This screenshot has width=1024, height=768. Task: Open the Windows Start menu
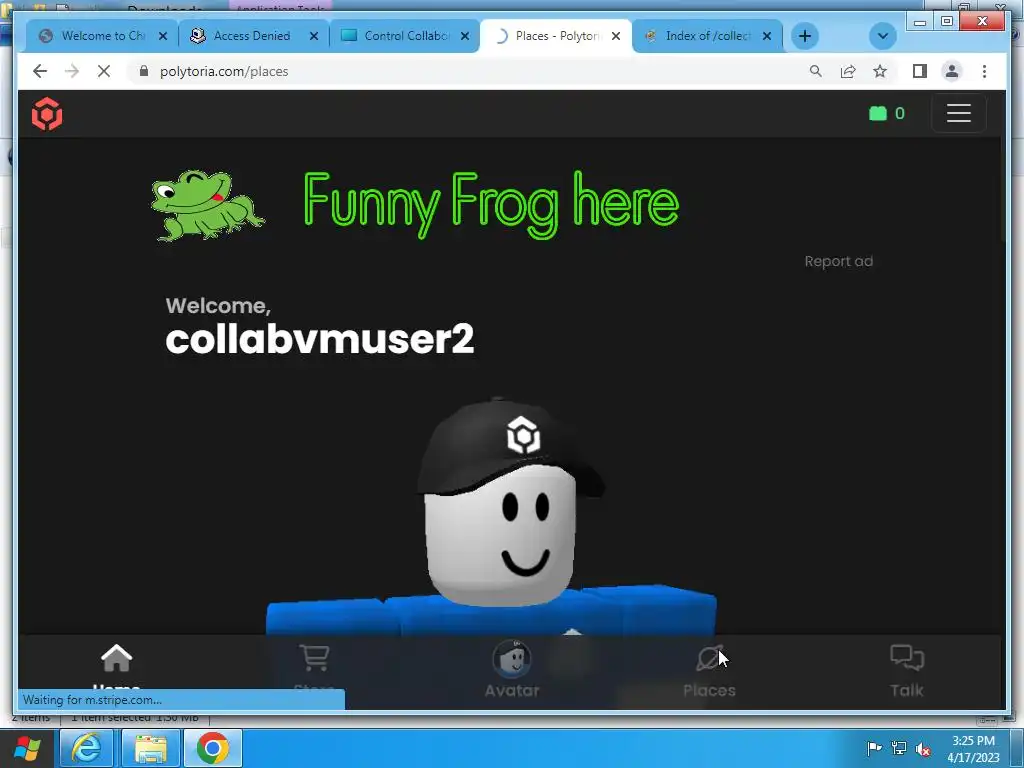(x=26, y=748)
